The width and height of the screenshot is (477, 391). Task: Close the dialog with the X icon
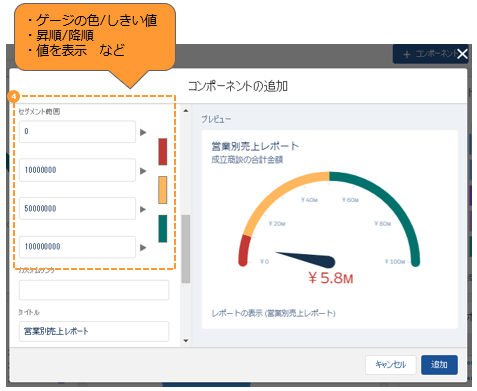point(462,54)
